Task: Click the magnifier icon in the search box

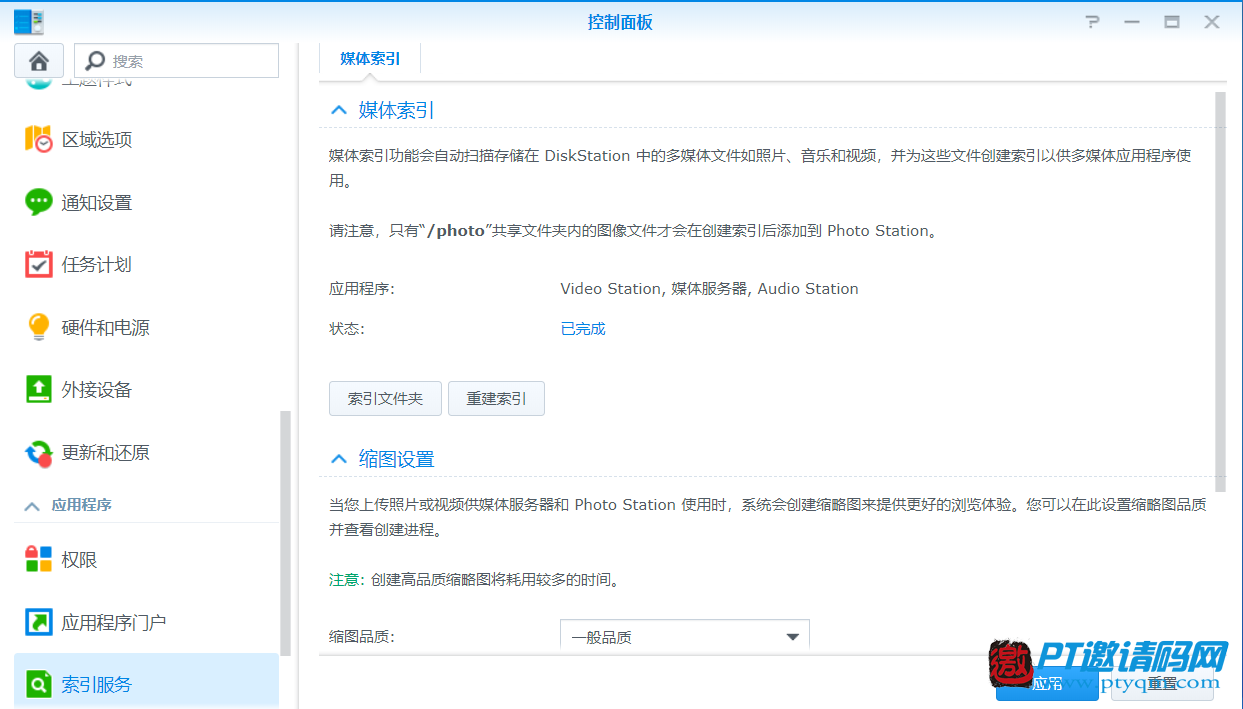Action: click(96, 61)
